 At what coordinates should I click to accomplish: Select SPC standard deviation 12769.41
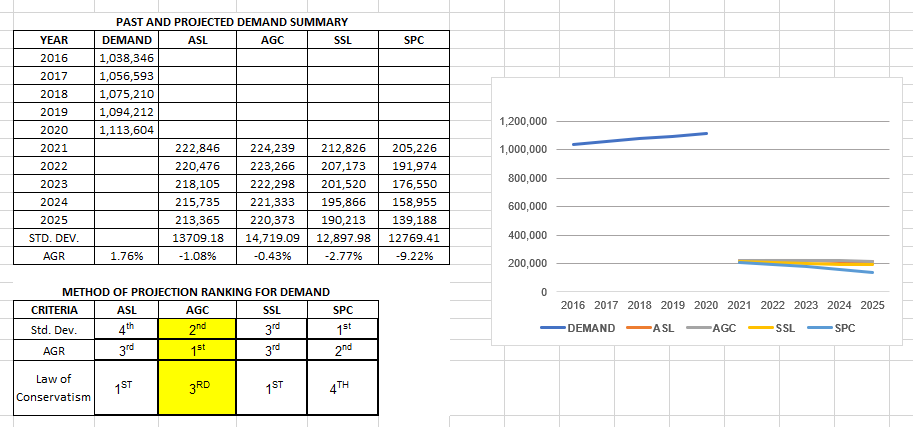[x=414, y=238]
